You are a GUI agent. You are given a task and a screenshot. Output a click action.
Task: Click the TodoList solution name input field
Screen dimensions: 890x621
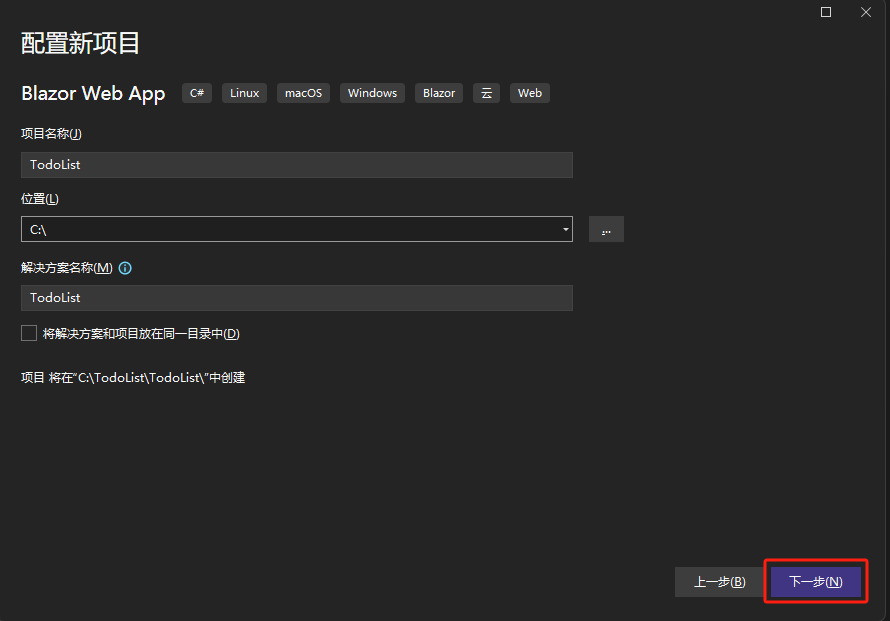coord(296,297)
